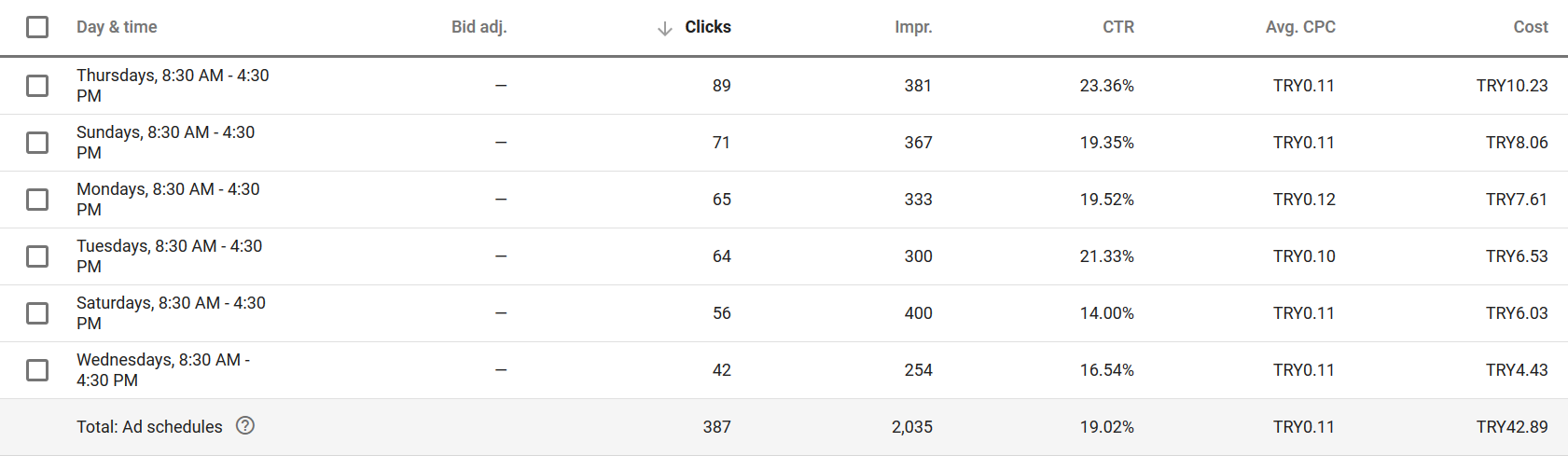Sort by the CTR column header
Screen dimensions: 1568x456
click(x=1118, y=27)
